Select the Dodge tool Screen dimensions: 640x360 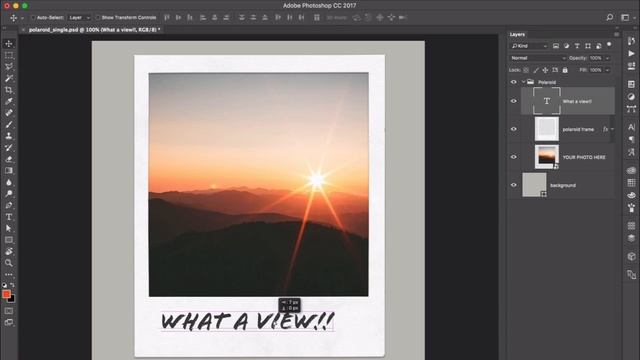9,193
